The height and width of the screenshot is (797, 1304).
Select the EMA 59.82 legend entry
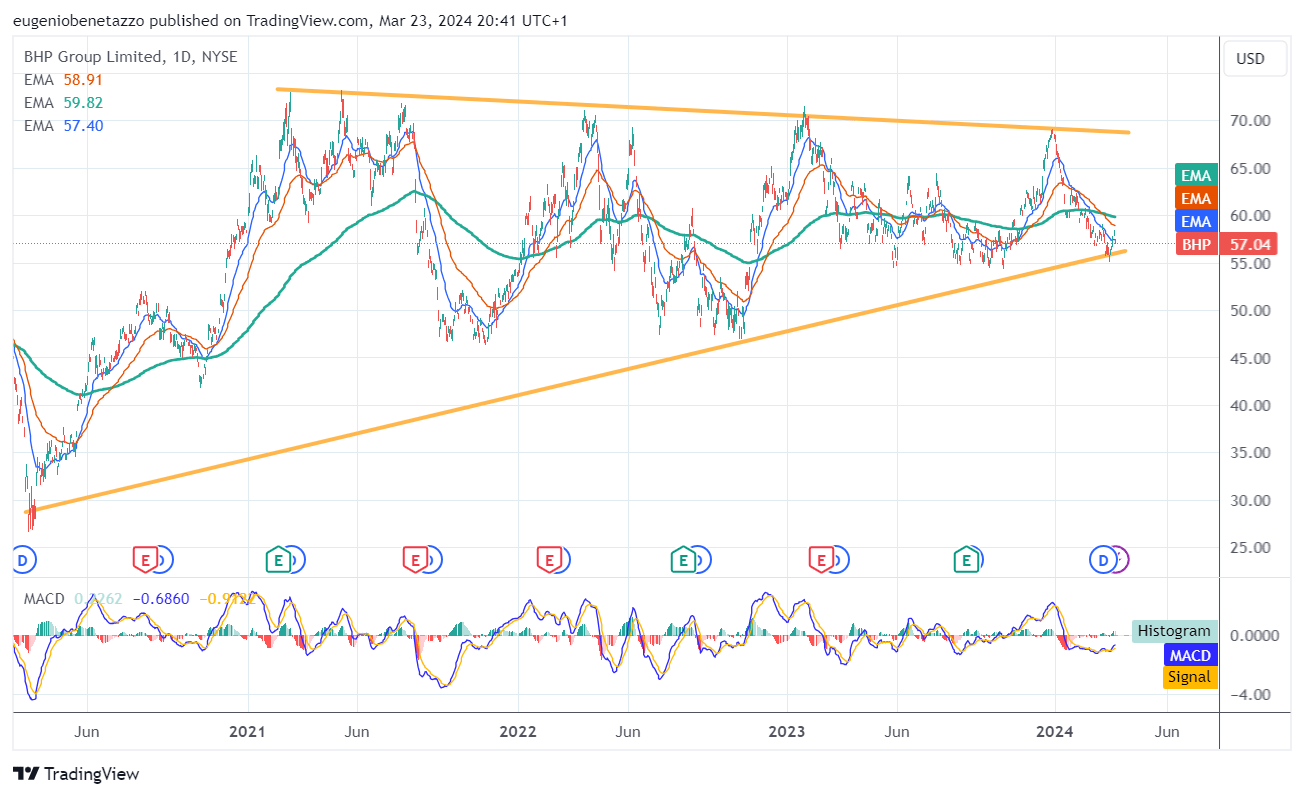pos(63,103)
